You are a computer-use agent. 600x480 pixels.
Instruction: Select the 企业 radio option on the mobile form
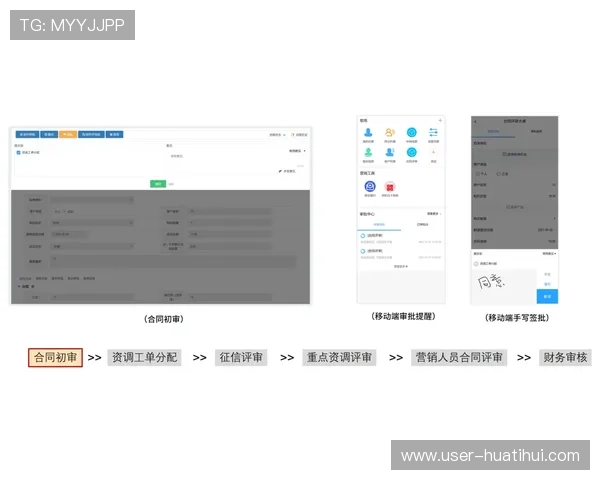502,174
